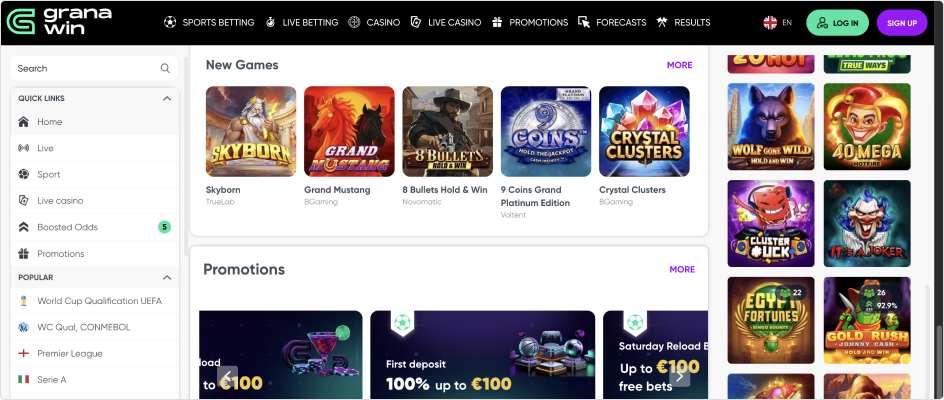Open the Live Casino menu item
944x400 pixels.
pos(445,22)
